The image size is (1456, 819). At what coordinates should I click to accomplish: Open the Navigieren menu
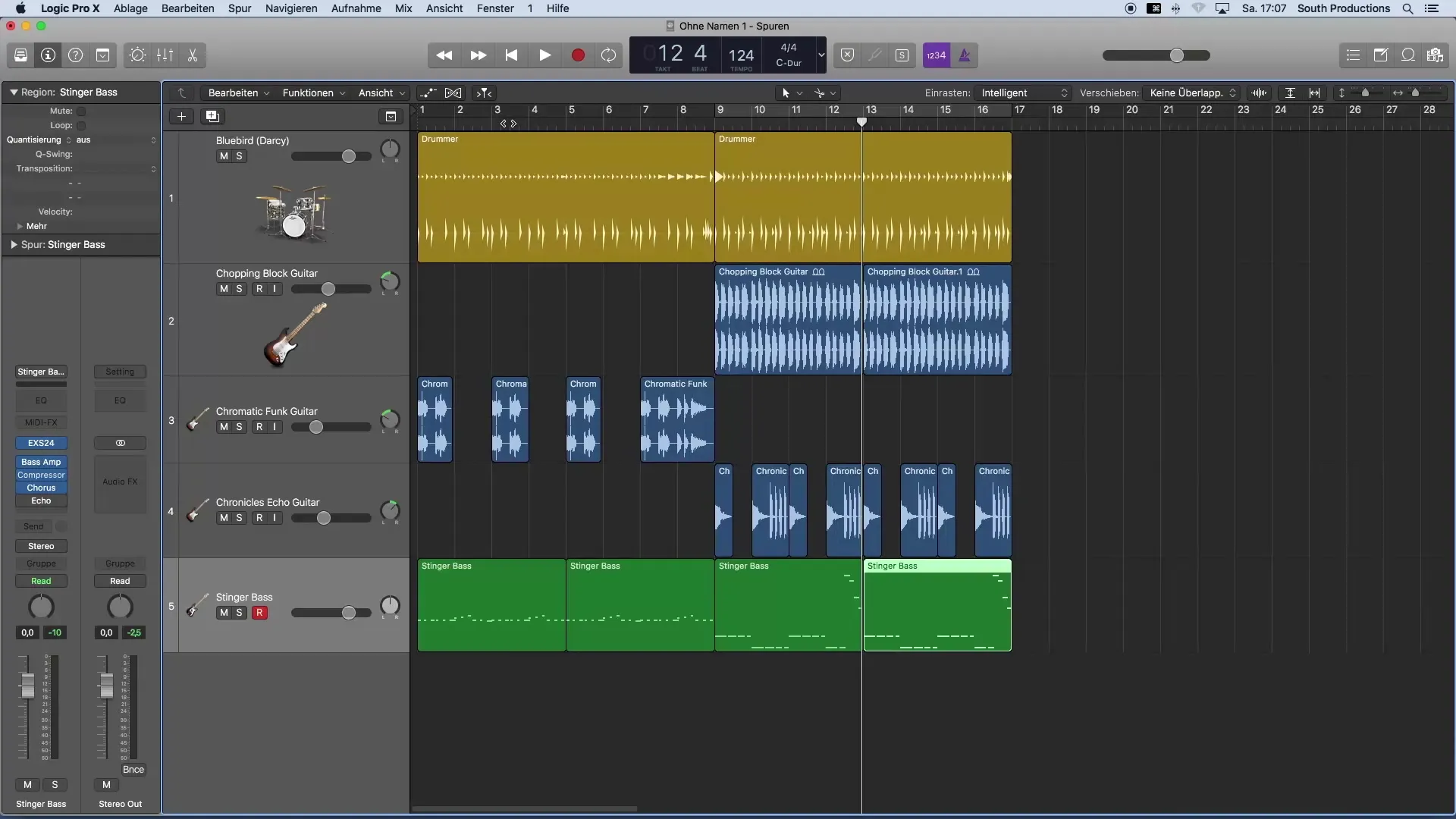click(291, 8)
